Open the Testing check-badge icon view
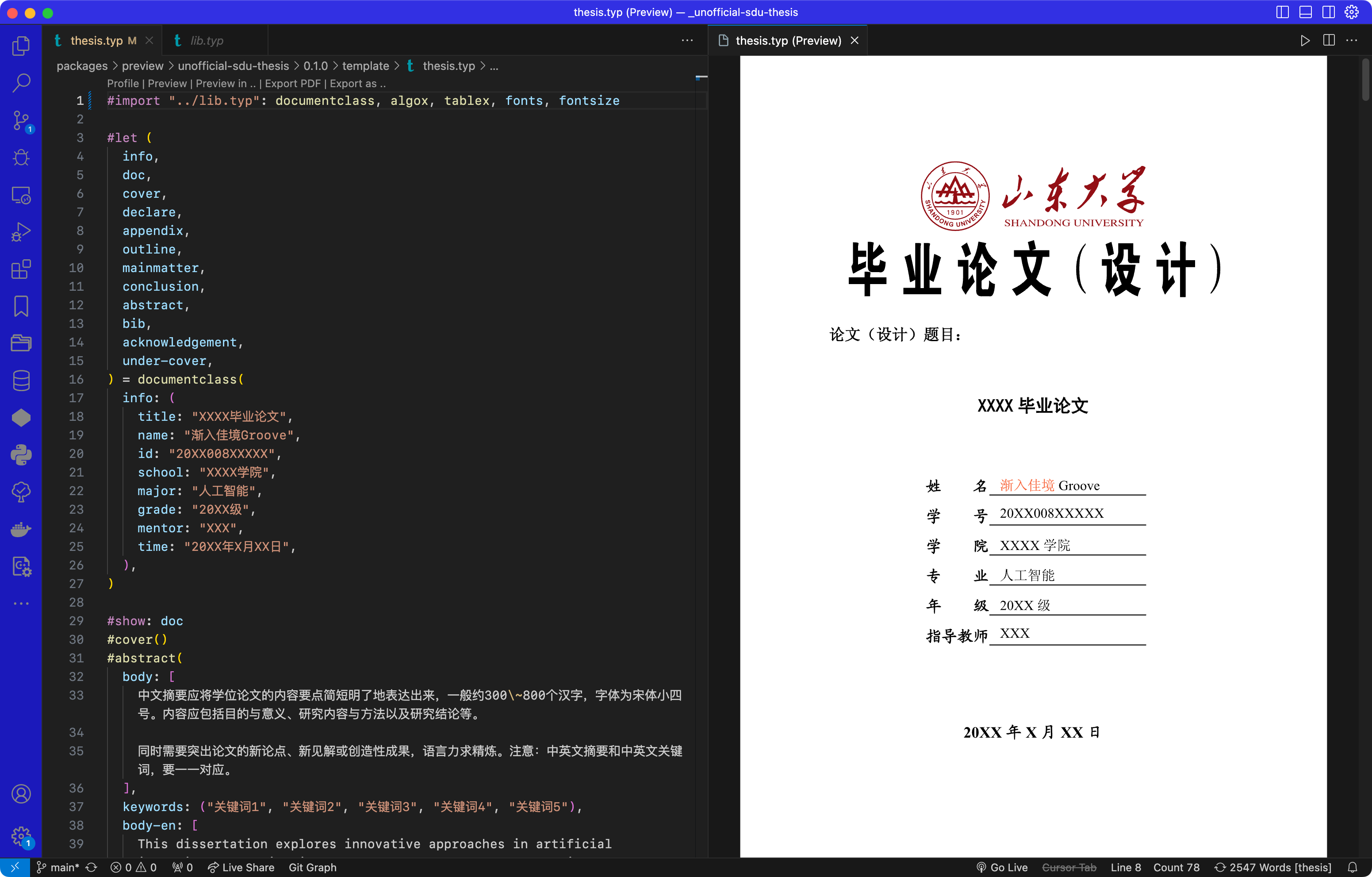The height and width of the screenshot is (877, 1372). 21,492
